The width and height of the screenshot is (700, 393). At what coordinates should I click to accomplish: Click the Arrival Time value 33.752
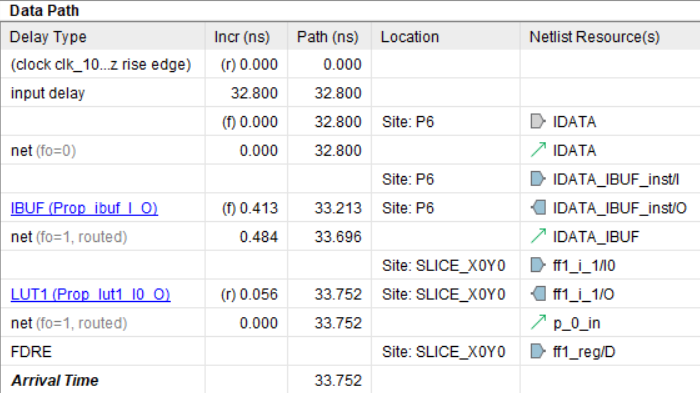(338, 380)
